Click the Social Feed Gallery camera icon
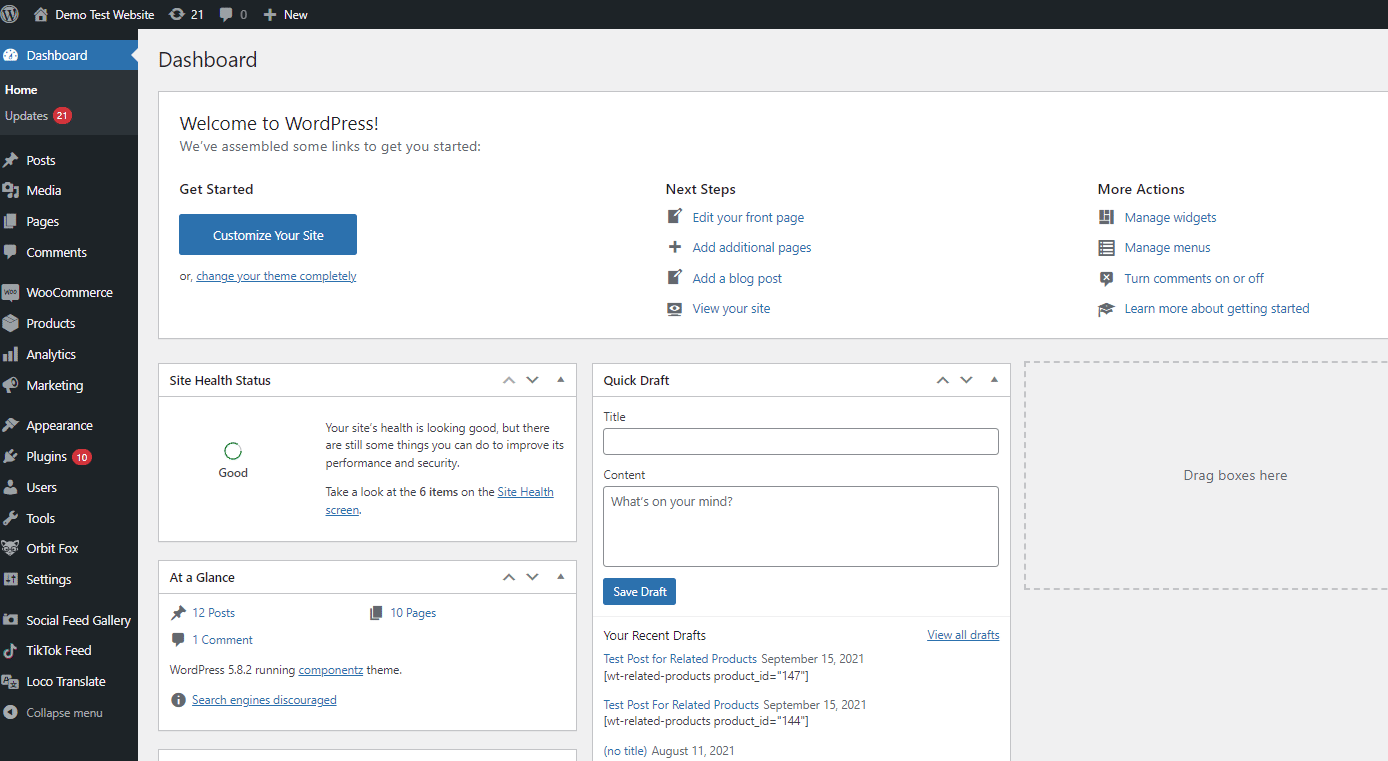 click(11, 620)
